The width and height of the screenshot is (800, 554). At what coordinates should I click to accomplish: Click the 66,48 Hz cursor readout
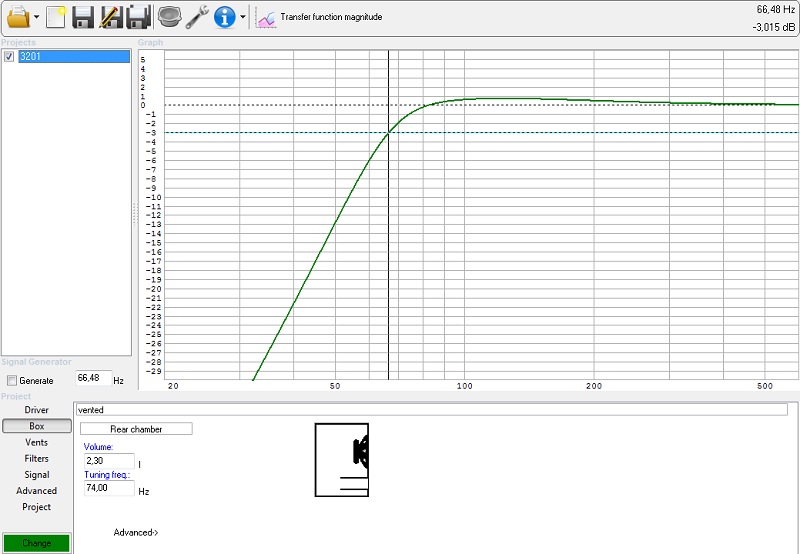[775, 10]
